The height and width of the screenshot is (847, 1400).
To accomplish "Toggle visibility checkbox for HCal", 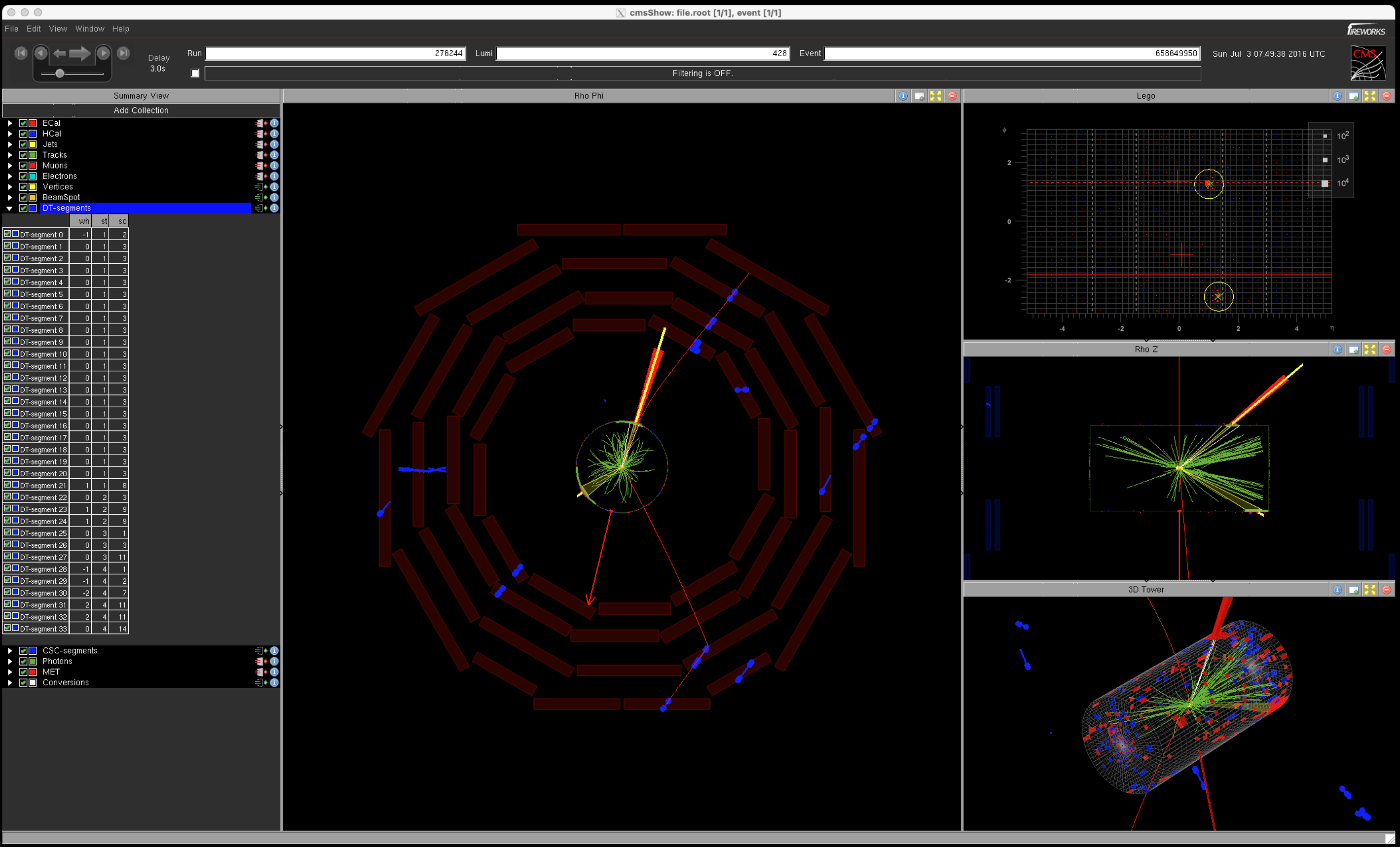I will coord(23,134).
